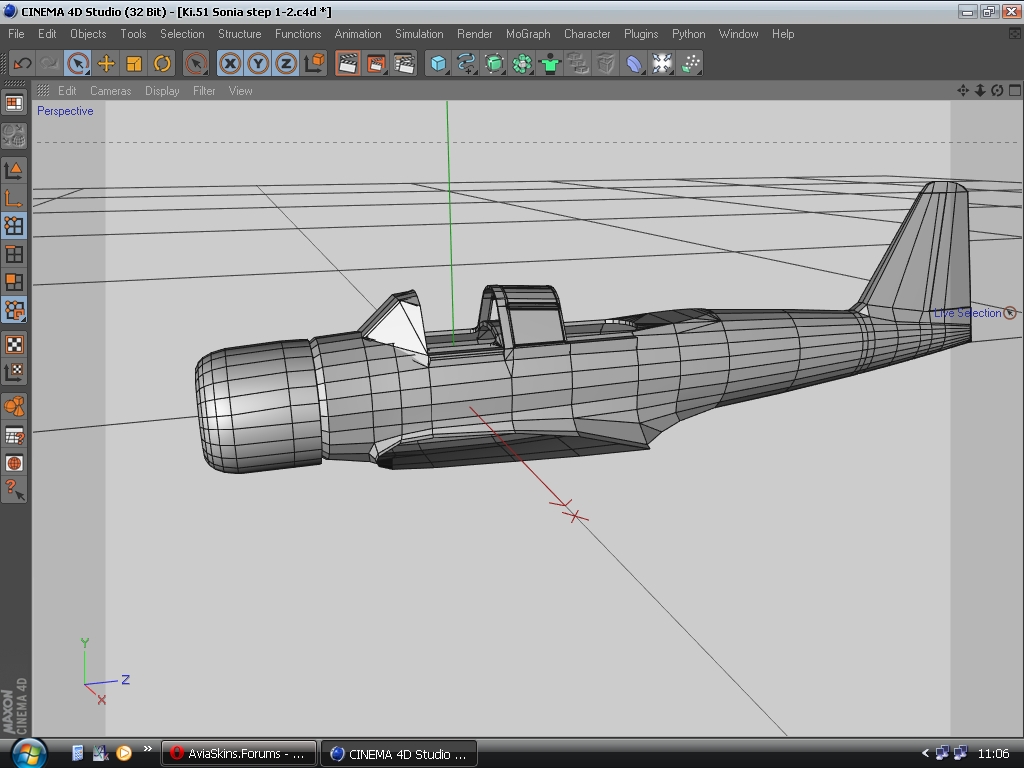Click the Windows Start button

[27, 752]
